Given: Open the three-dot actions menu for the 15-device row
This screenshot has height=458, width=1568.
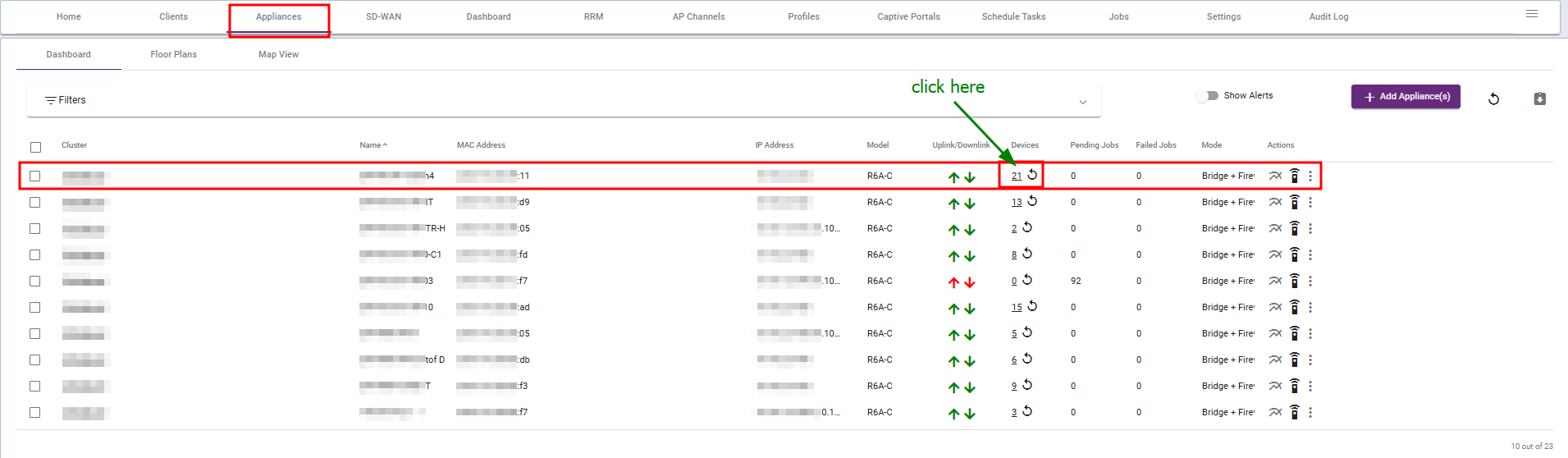Looking at the screenshot, I should pyautogui.click(x=1310, y=307).
